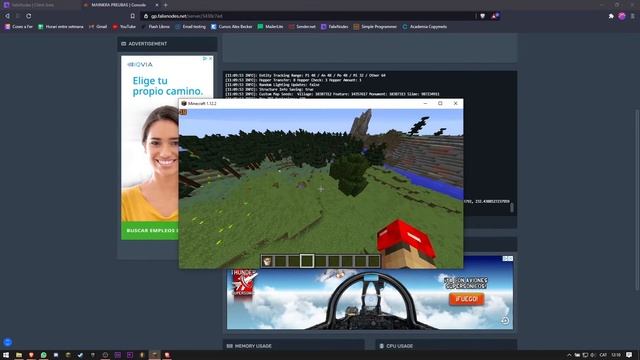640x360 pixels.
Task: Open network icon in system tray
Action: pos(585,355)
